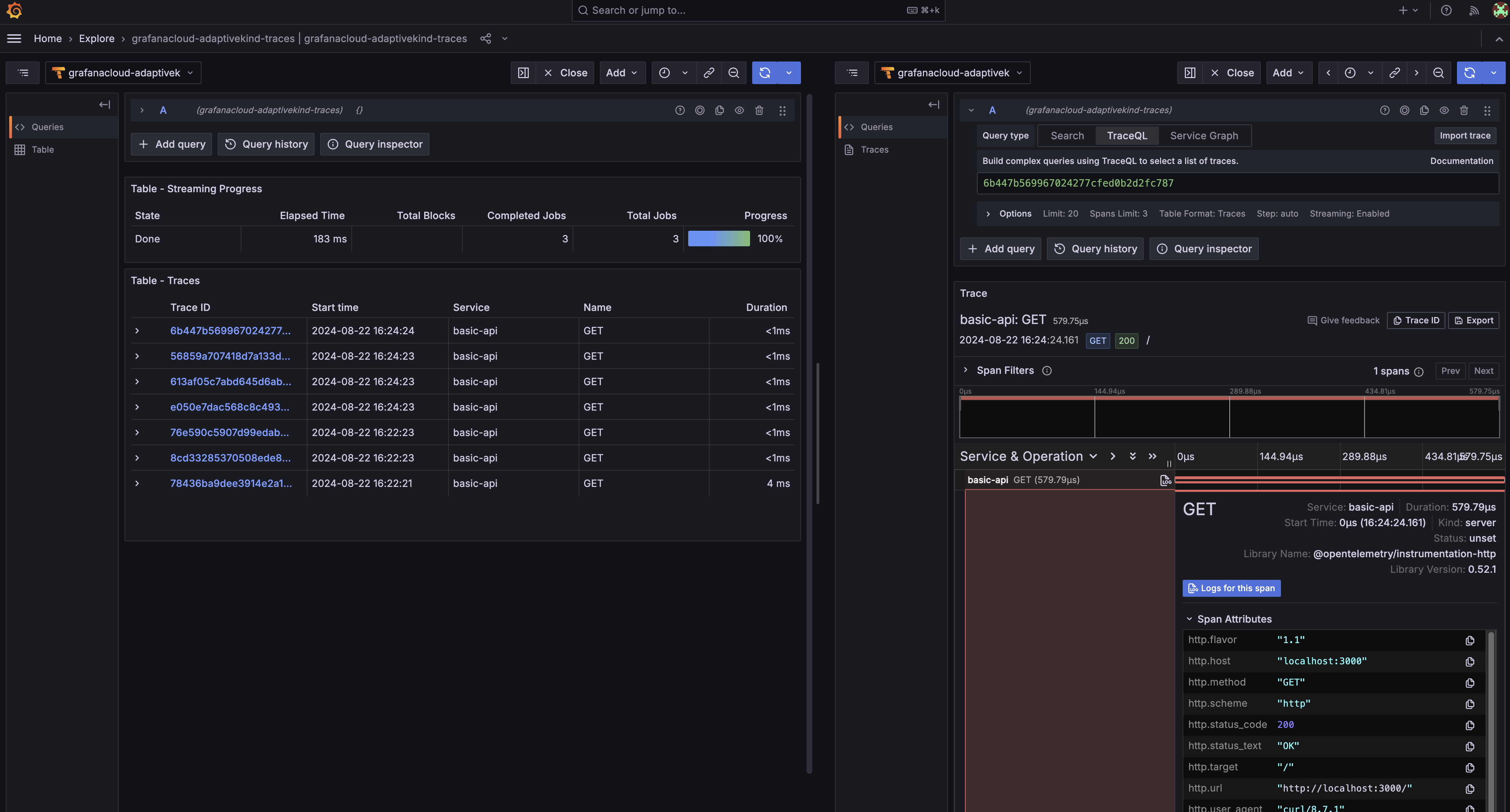Select Service Graph query type
The height and width of the screenshot is (812, 1510).
pos(1204,136)
